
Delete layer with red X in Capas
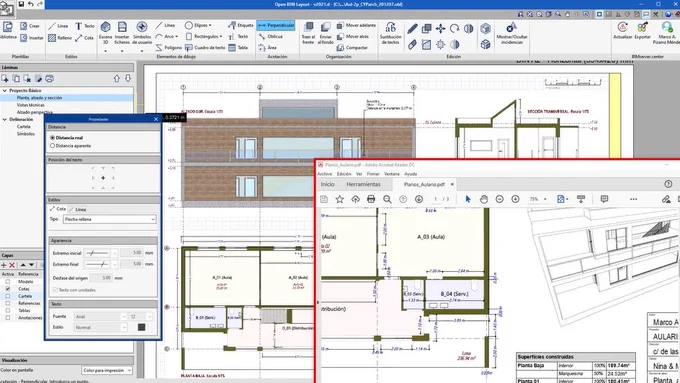point(12,265)
